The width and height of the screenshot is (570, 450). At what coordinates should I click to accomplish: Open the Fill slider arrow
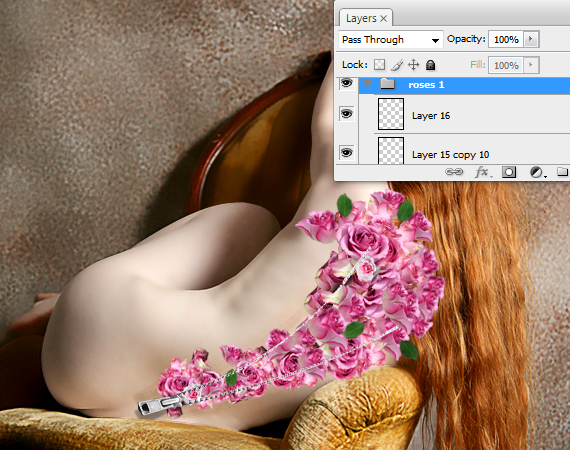(x=531, y=65)
